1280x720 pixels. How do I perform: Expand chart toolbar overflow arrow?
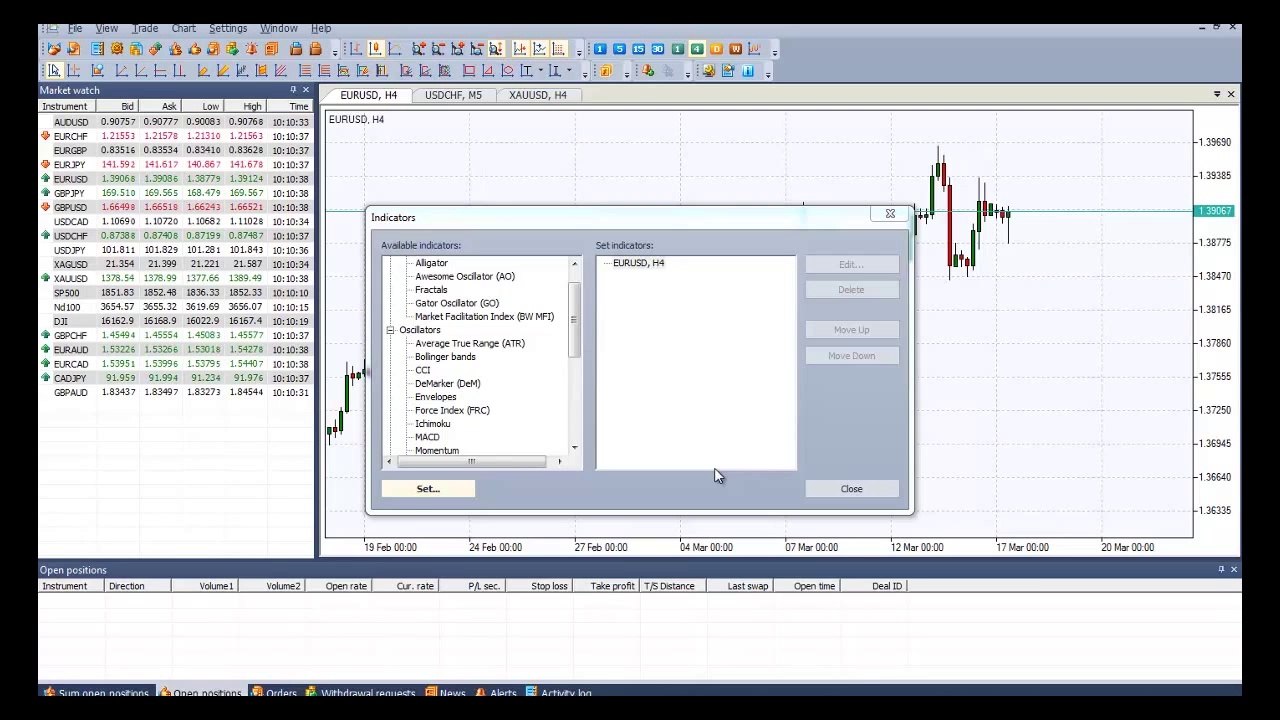(x=579, y=51)
